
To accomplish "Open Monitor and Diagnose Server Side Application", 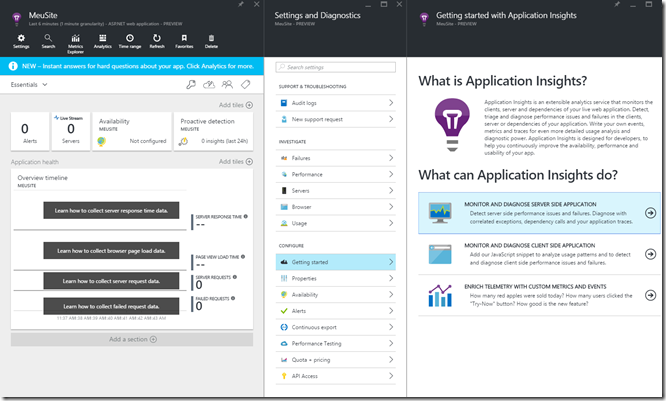I will pyautogui.click(x=539, y=213).
